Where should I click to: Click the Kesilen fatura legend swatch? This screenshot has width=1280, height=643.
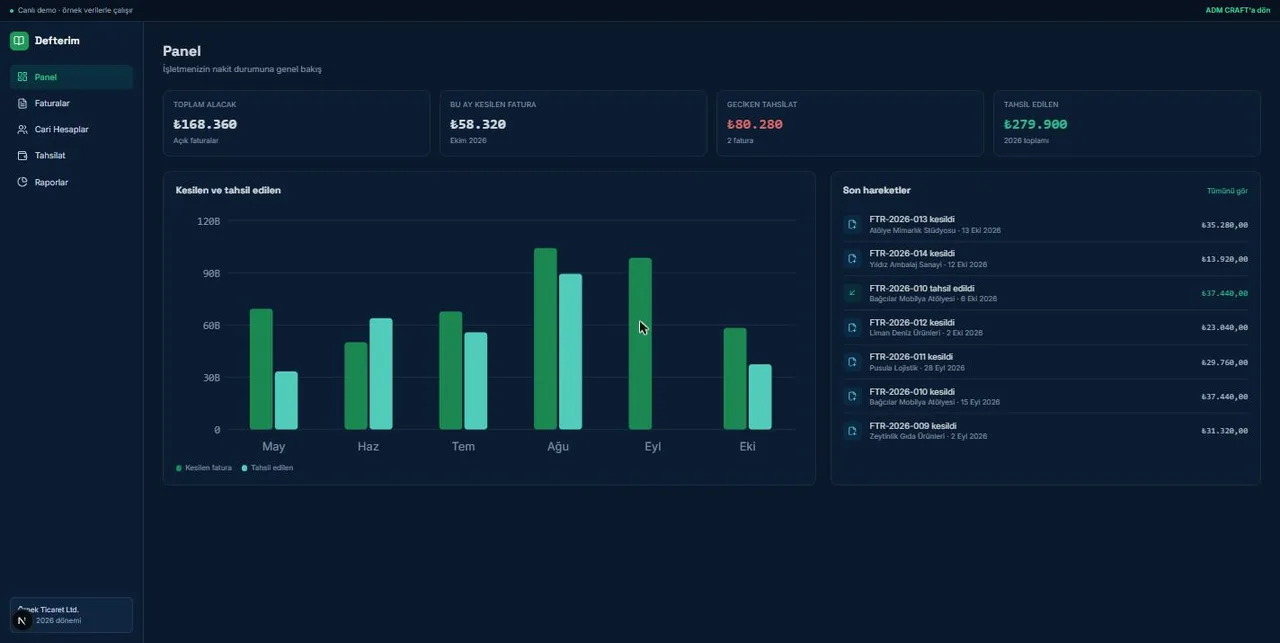(x=179, y=468)
